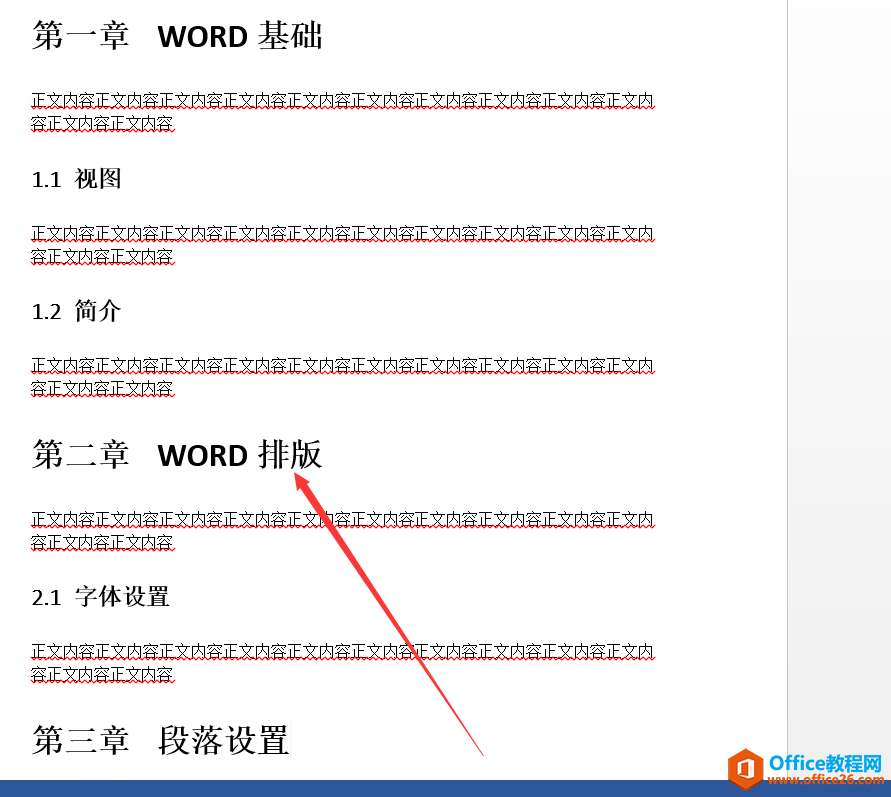
Task: Click the body text below heading 1.2 简介
Action: tap(340, 375)
